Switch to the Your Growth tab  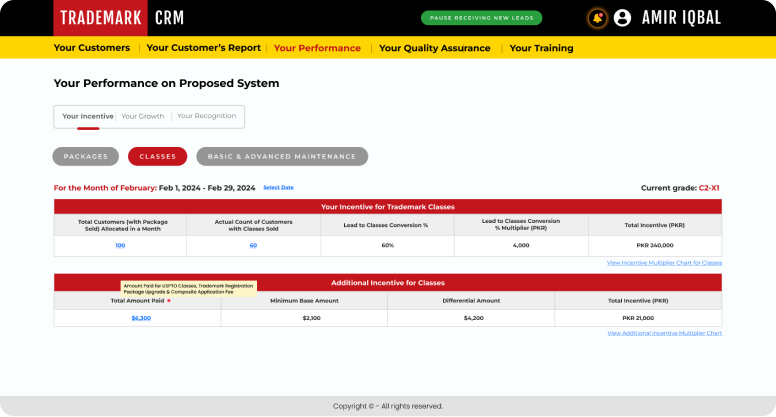tap(143, 116)
